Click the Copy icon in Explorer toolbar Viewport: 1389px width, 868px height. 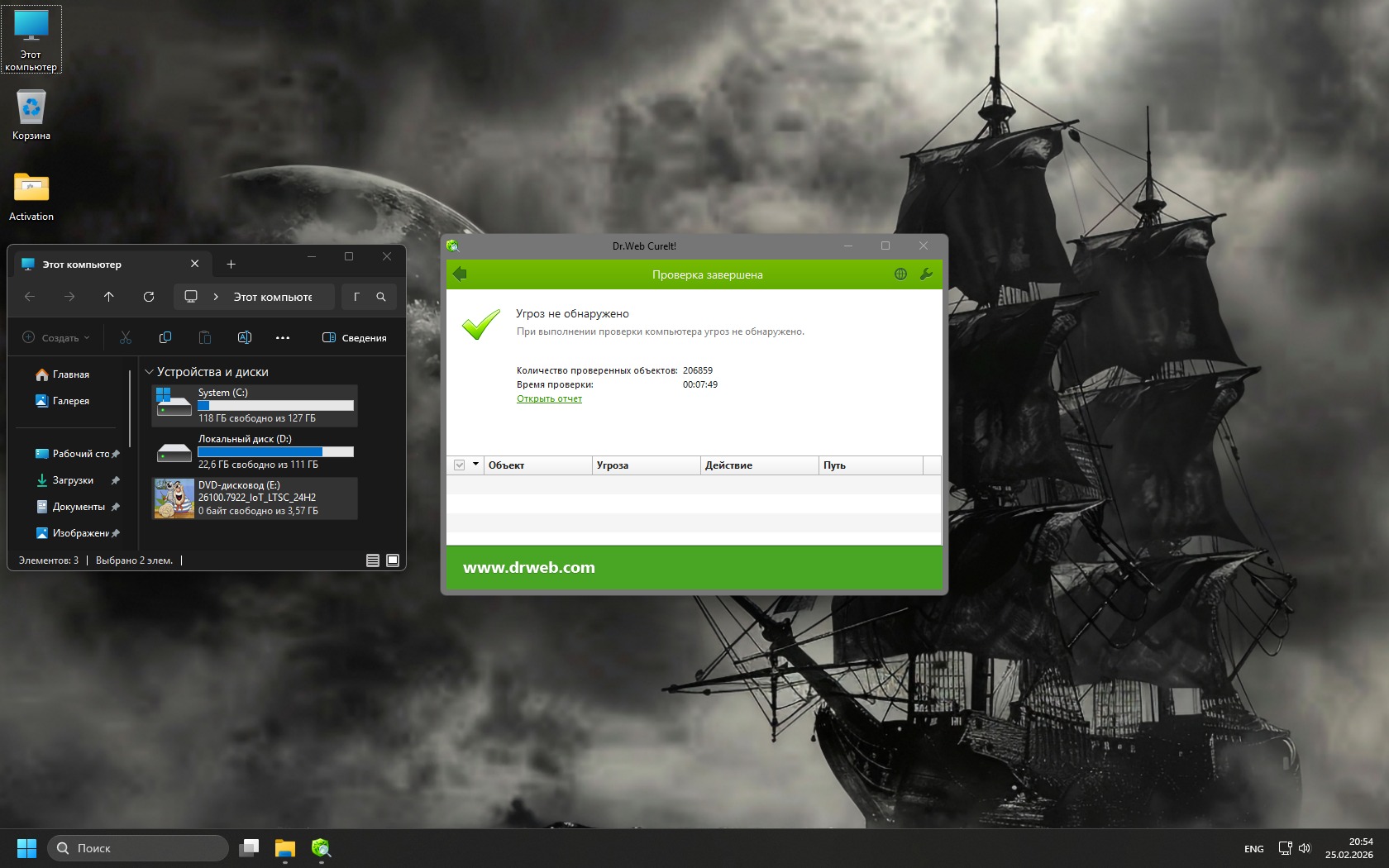165,337
